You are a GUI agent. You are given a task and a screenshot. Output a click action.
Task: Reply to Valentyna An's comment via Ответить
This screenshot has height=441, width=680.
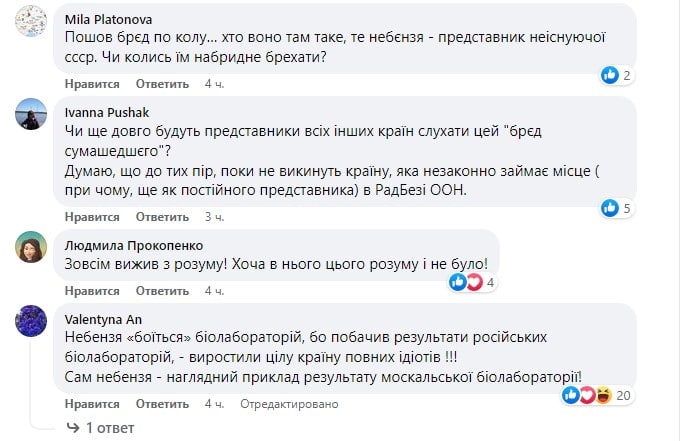162,404
